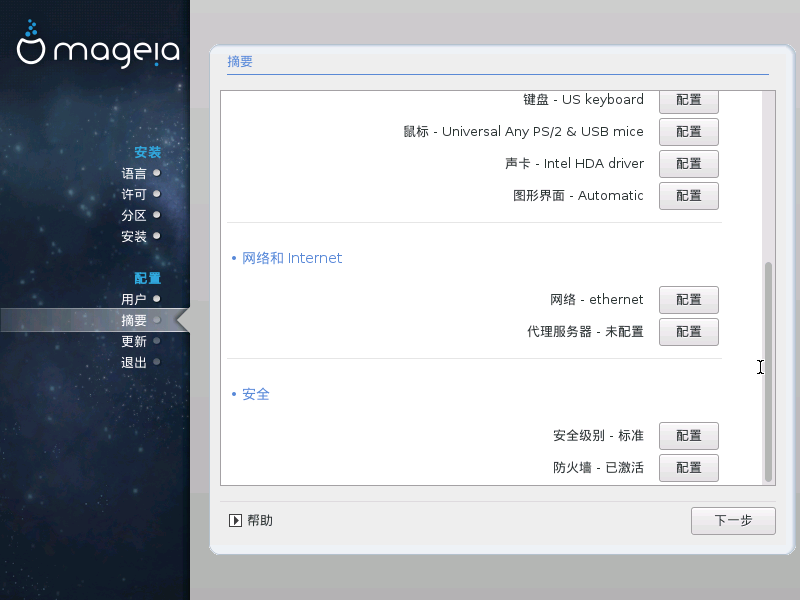
Task: Select the 分区 step in sidebar
Action: click(134, 215)
